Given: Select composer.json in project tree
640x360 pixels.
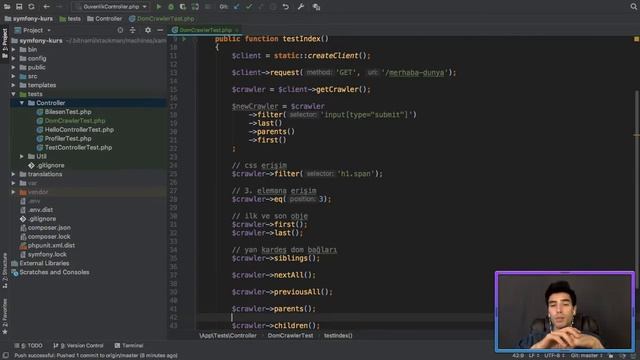Looking at the screenshot, I should 45,228.
